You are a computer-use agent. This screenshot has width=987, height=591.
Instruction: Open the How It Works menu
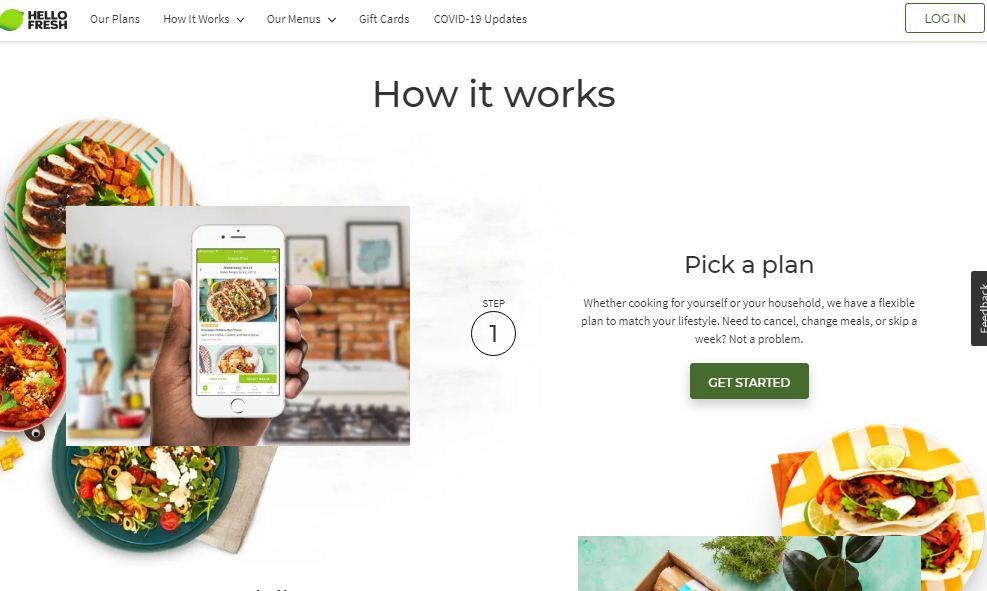(203, 19)
